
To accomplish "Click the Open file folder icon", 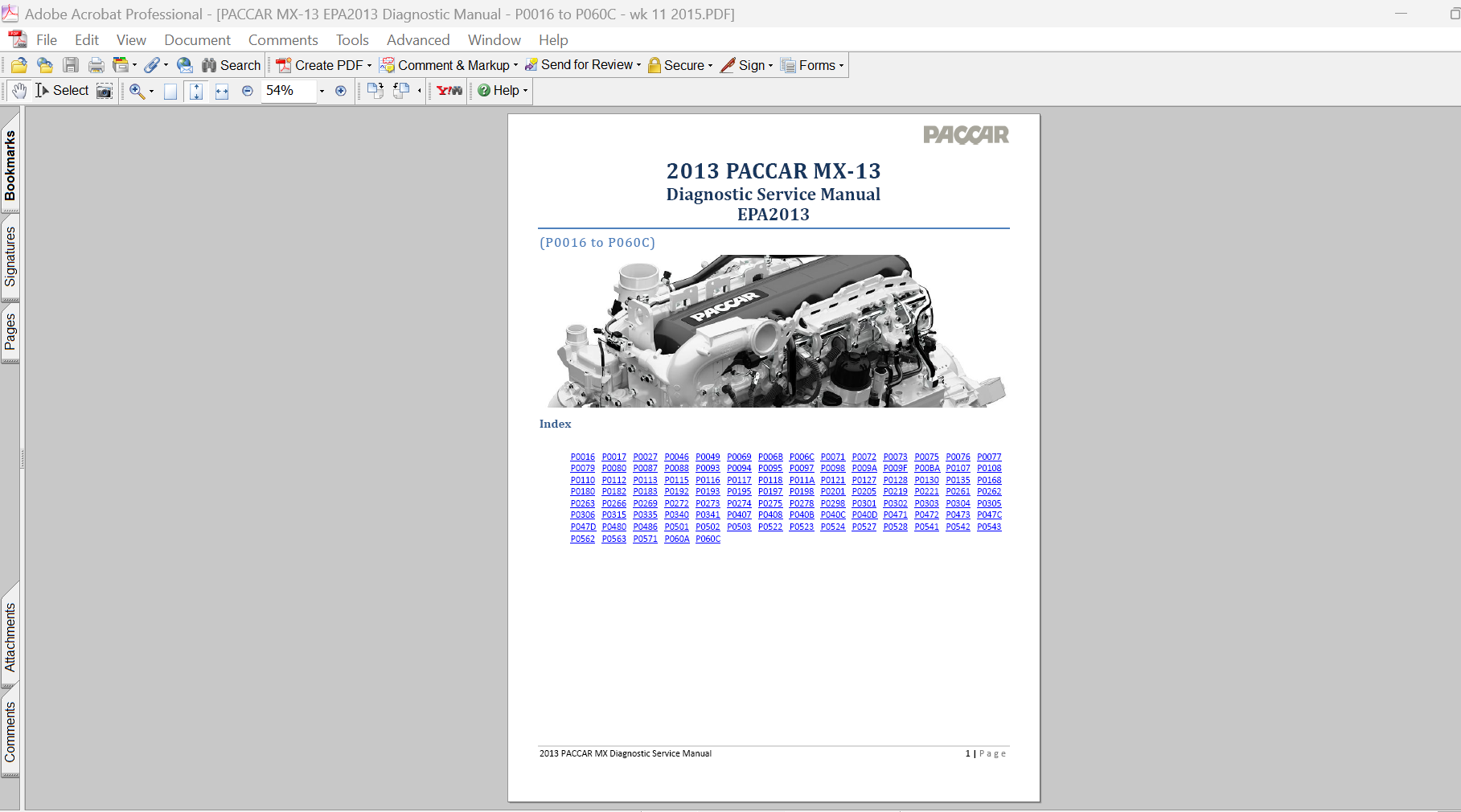I will coord(19,65).
